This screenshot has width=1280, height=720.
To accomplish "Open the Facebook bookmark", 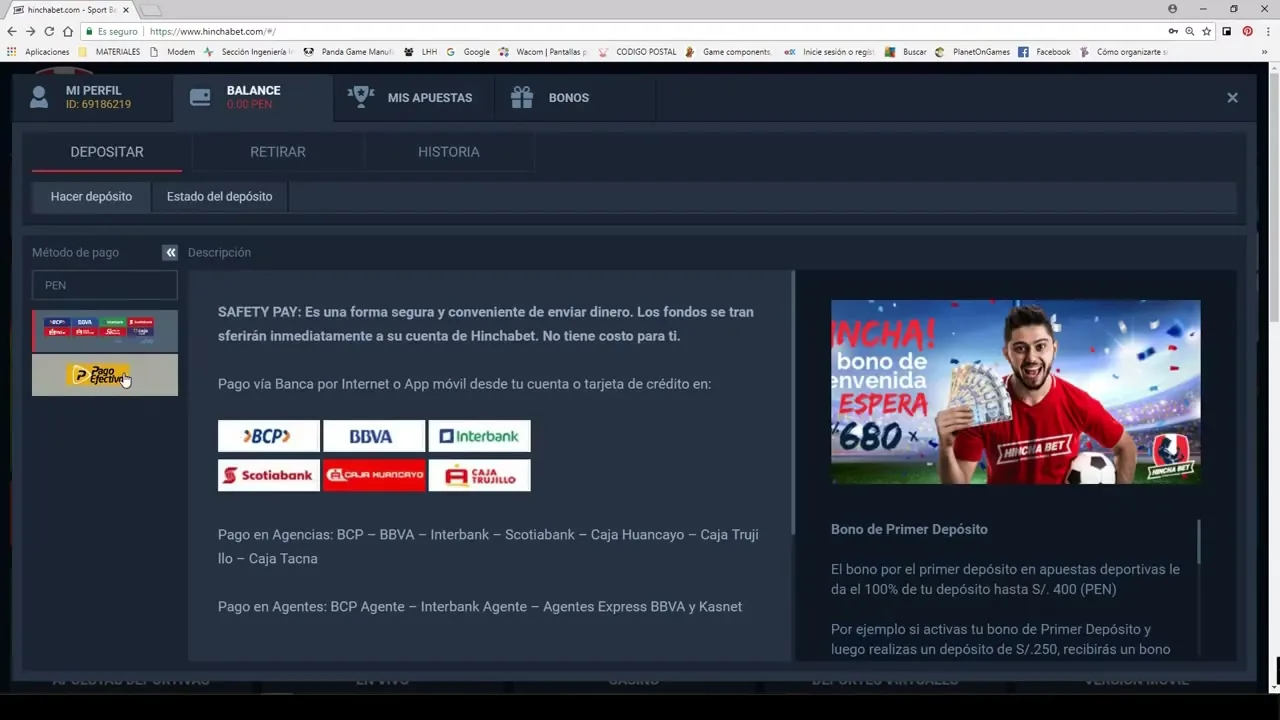I will tap(1044, 52).
